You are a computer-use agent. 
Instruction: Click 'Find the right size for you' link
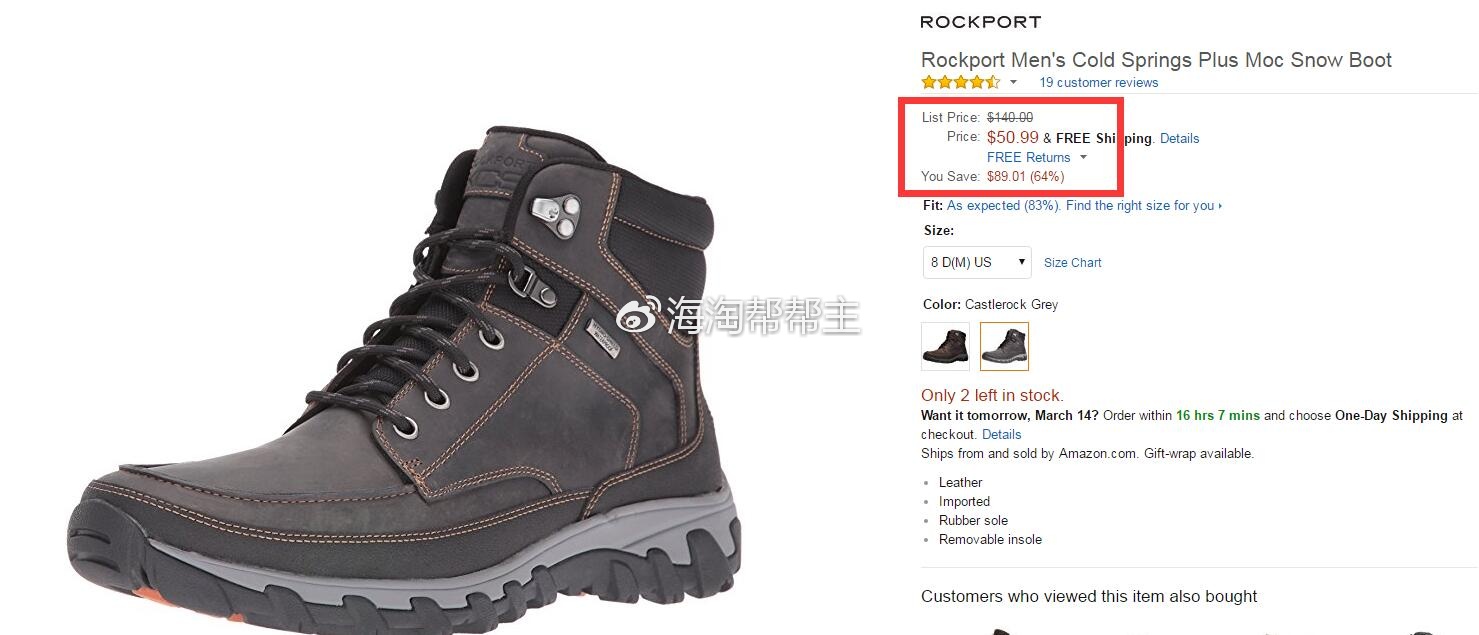(x=1140, y=206)
